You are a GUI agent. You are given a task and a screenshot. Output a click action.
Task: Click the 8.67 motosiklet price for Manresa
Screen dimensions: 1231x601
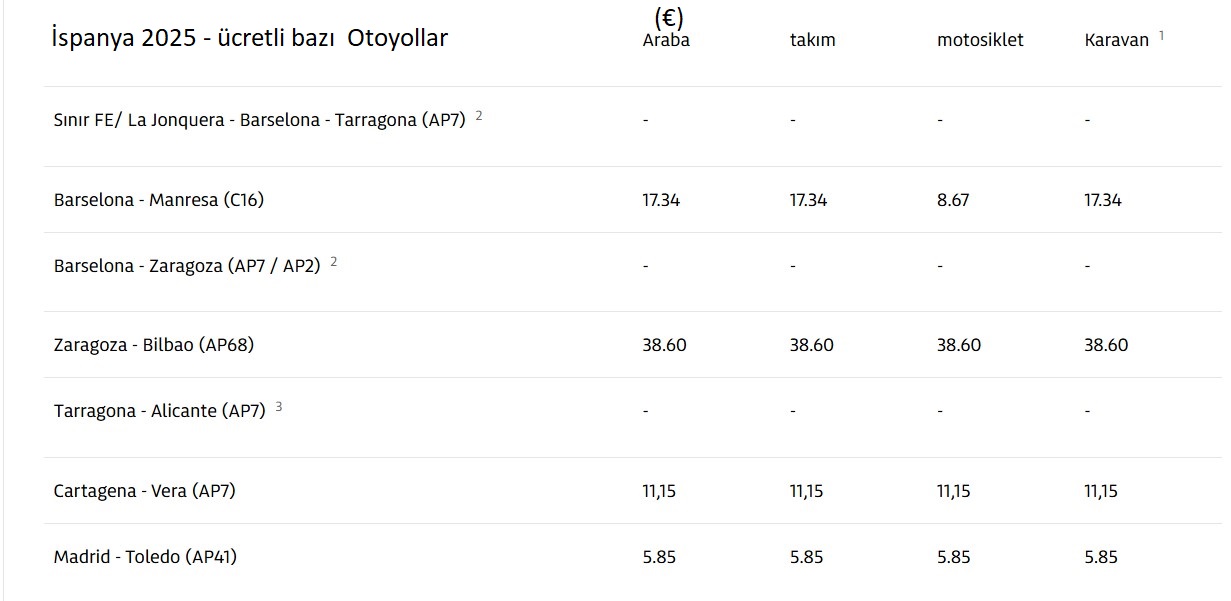(x=953, y=200)
